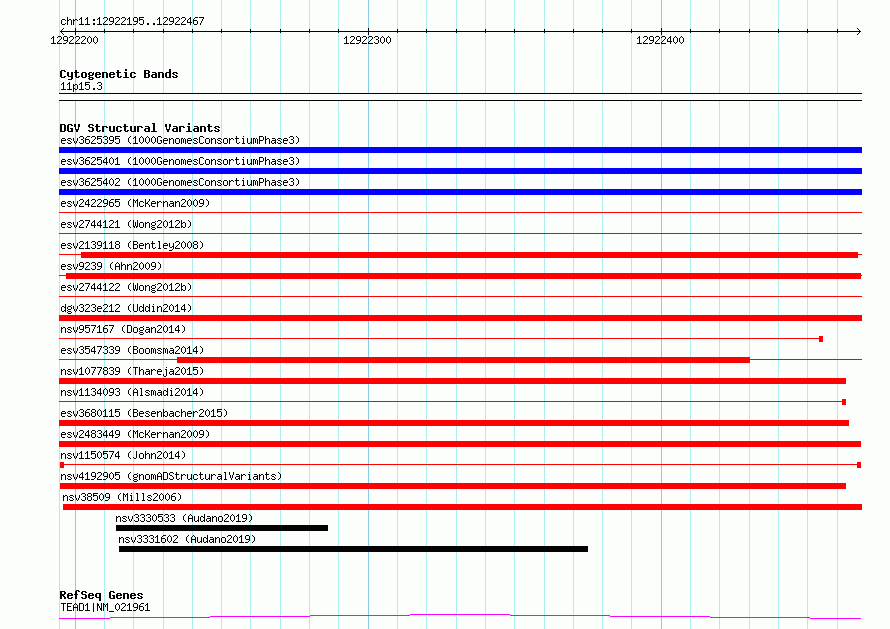Click the Cytogenetic Bands track title
890x629 pixels.
(119, 74)
